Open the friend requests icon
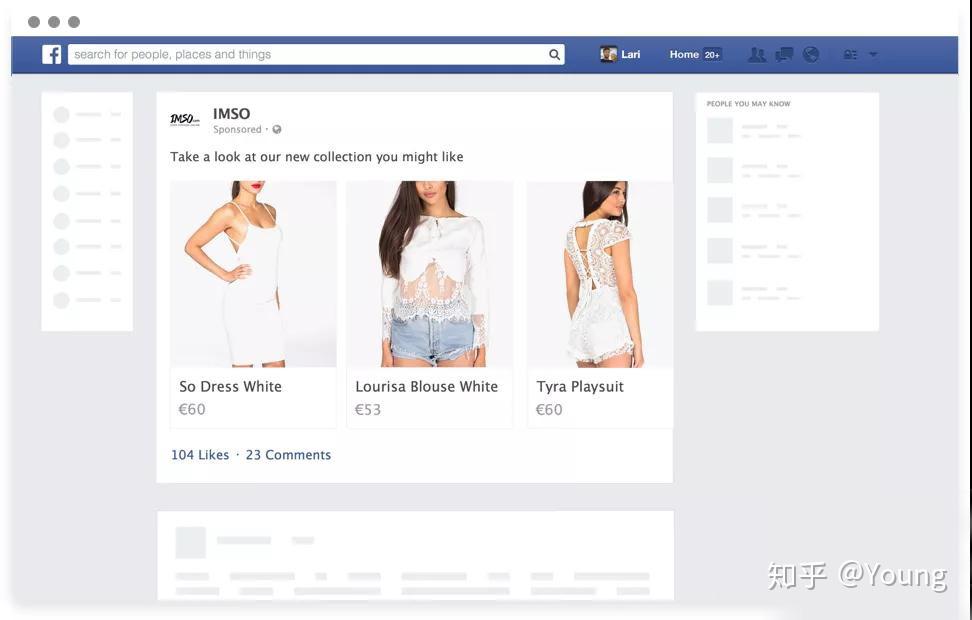The image size is (972, 620). tap(757, 55)
